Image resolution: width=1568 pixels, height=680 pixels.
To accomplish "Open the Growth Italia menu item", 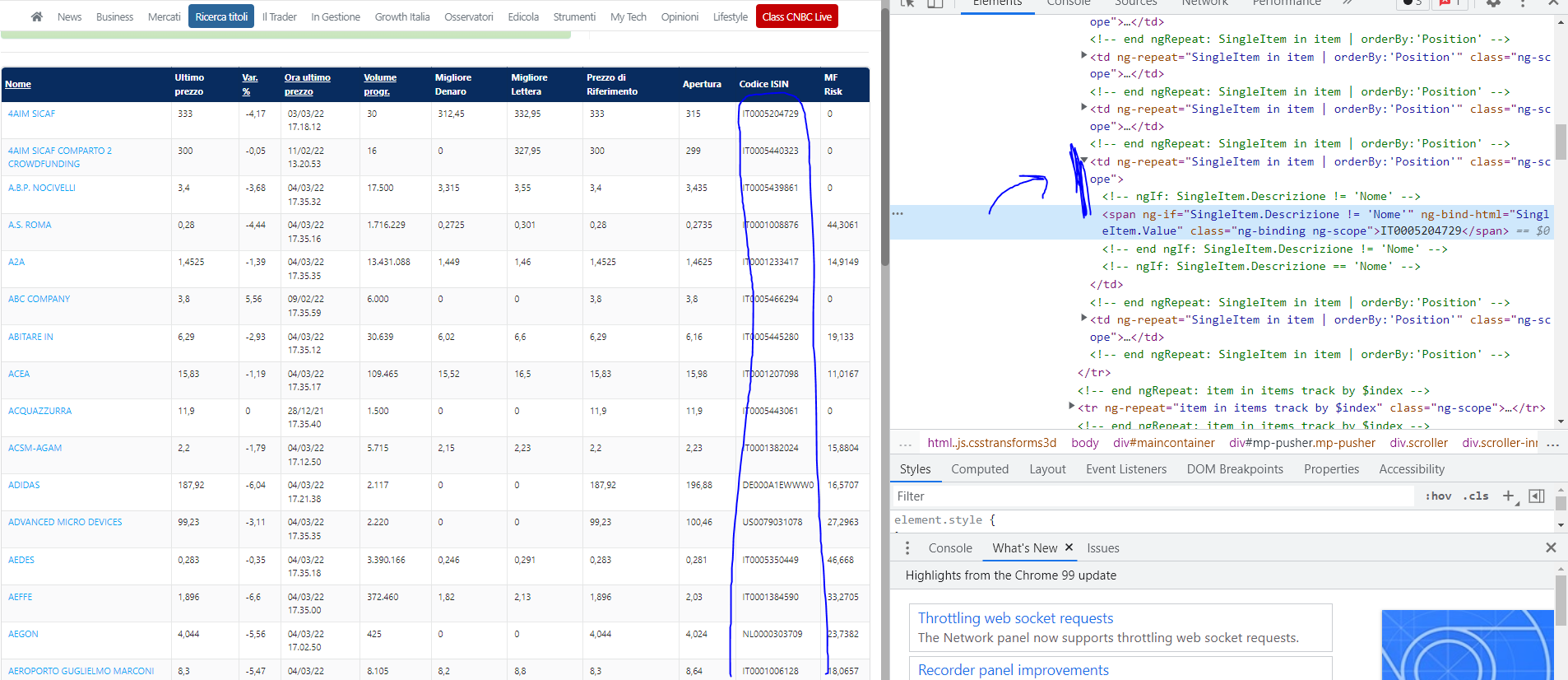I will (402, 16).
